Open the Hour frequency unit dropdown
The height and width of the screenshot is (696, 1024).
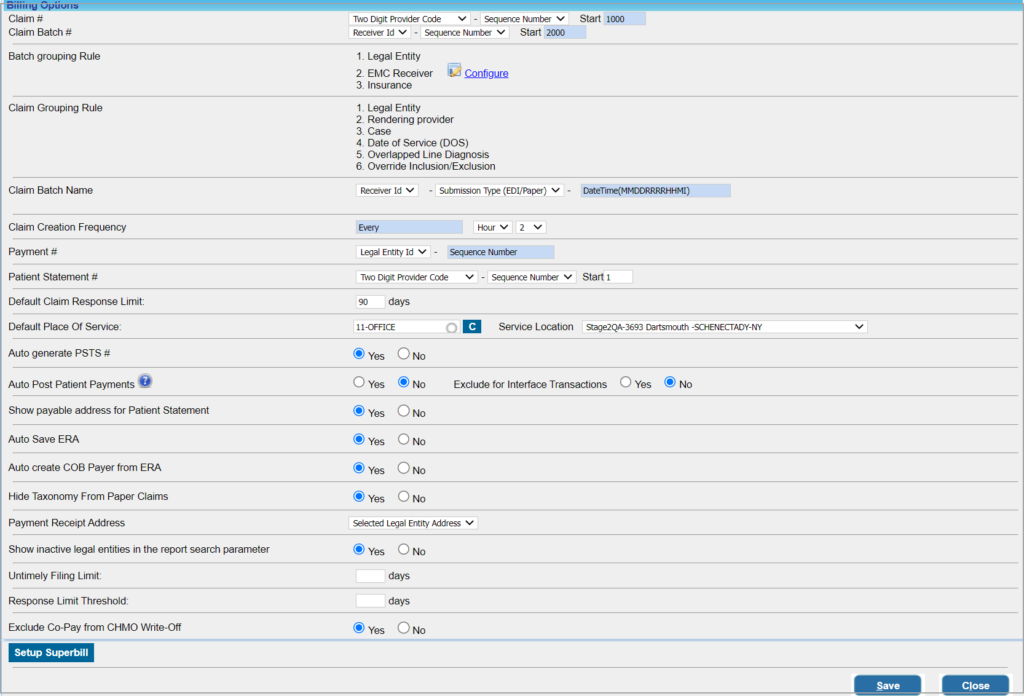click(x=492, y=227)
